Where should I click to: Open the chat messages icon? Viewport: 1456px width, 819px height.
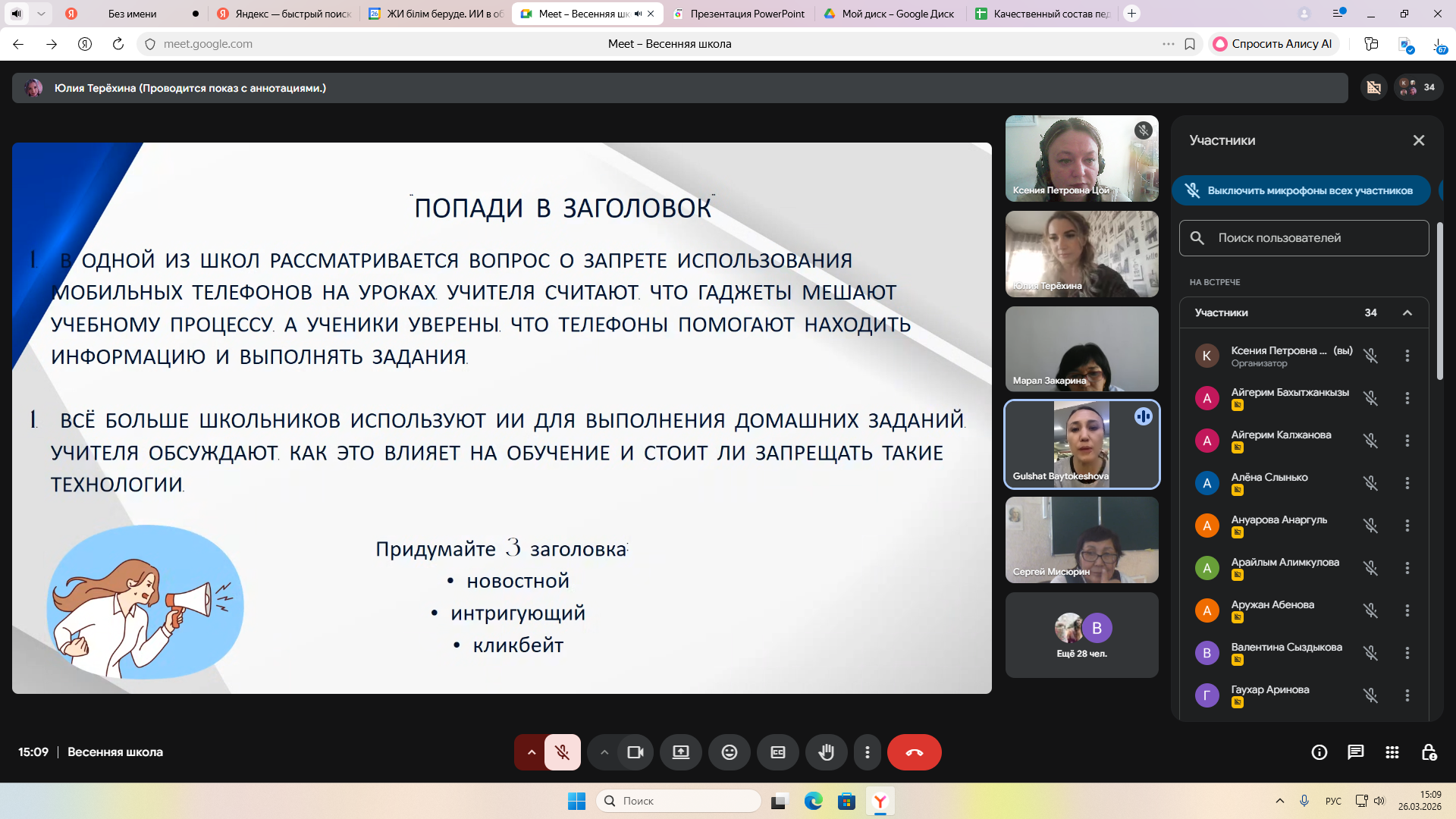pyautogui.click(x=1355, y=752)
